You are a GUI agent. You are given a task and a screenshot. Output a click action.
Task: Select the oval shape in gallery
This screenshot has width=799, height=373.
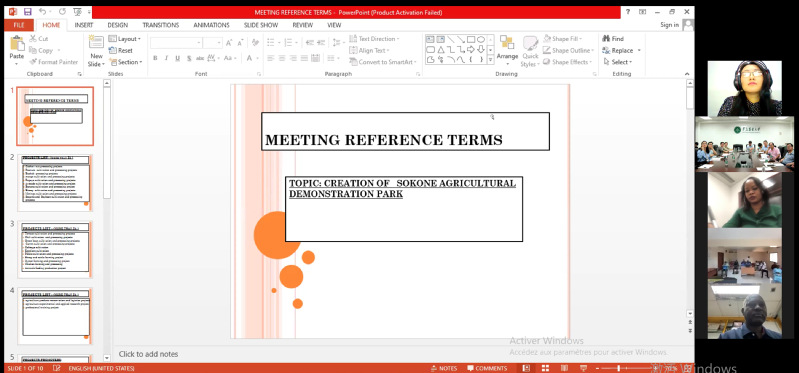tap(481, 39)
